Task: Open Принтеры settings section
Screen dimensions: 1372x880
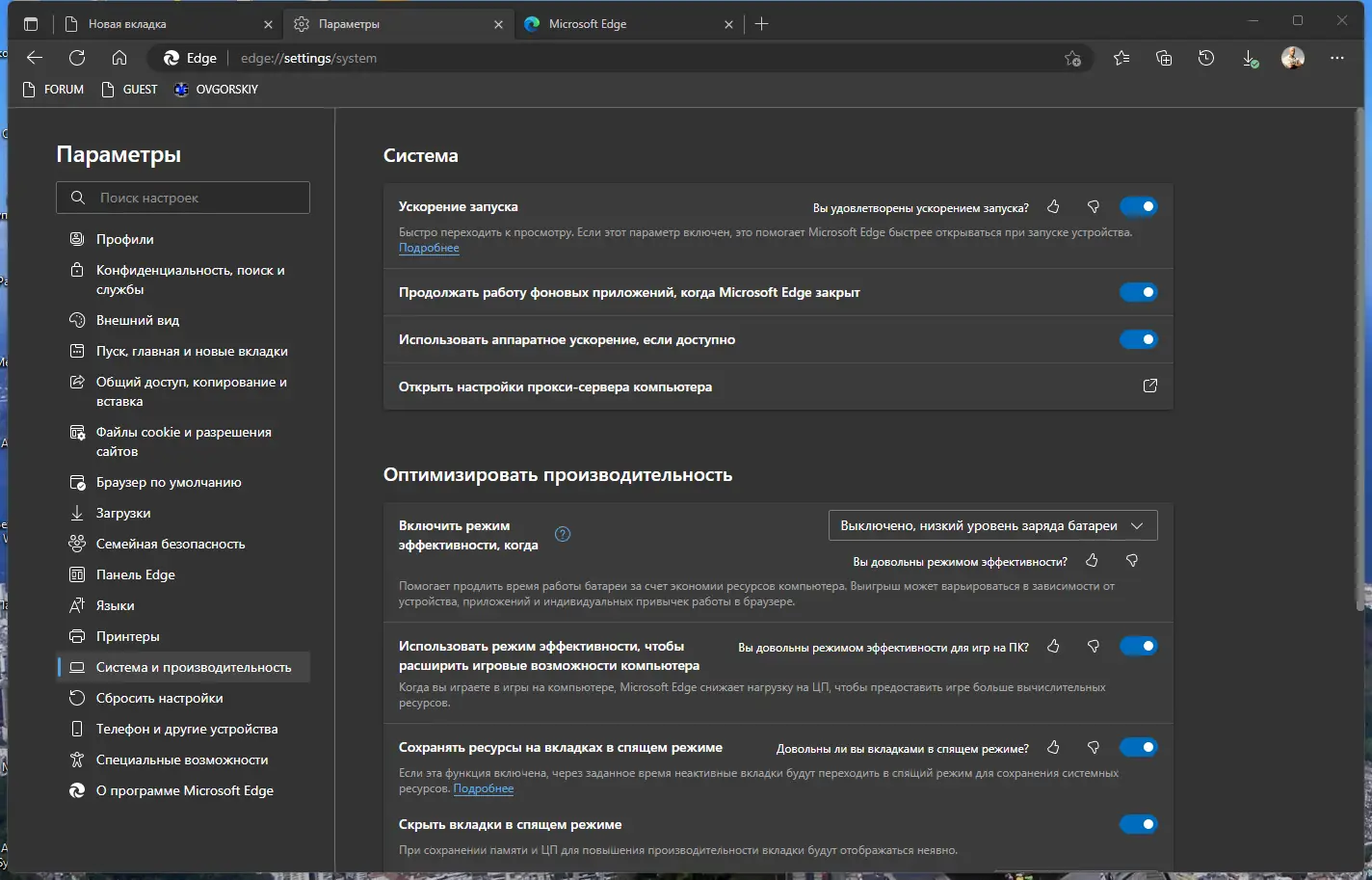Action: (183, 636)
